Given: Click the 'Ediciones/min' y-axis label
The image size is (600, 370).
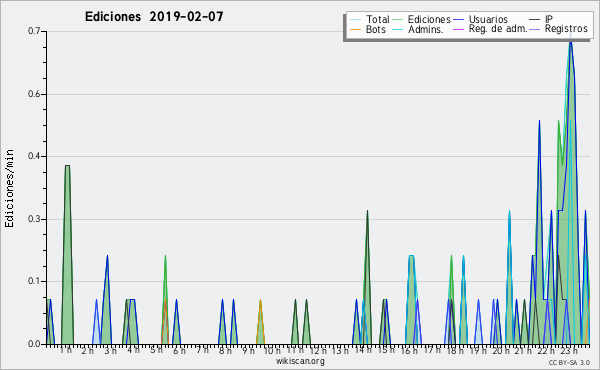Looking at the screenshot, I should coord(9,188).
